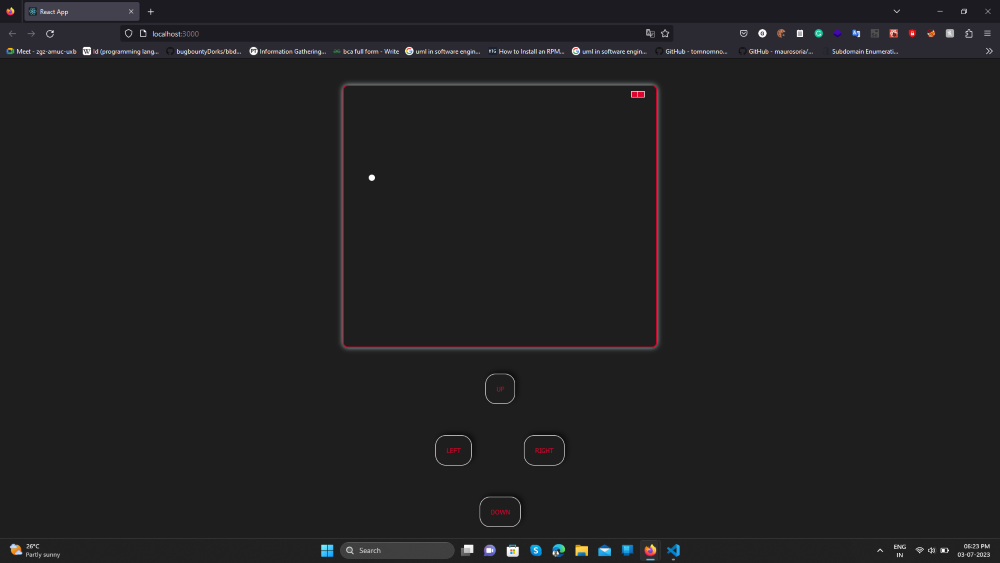Reload the page with the refresh icon

click(x=50, y=33)
